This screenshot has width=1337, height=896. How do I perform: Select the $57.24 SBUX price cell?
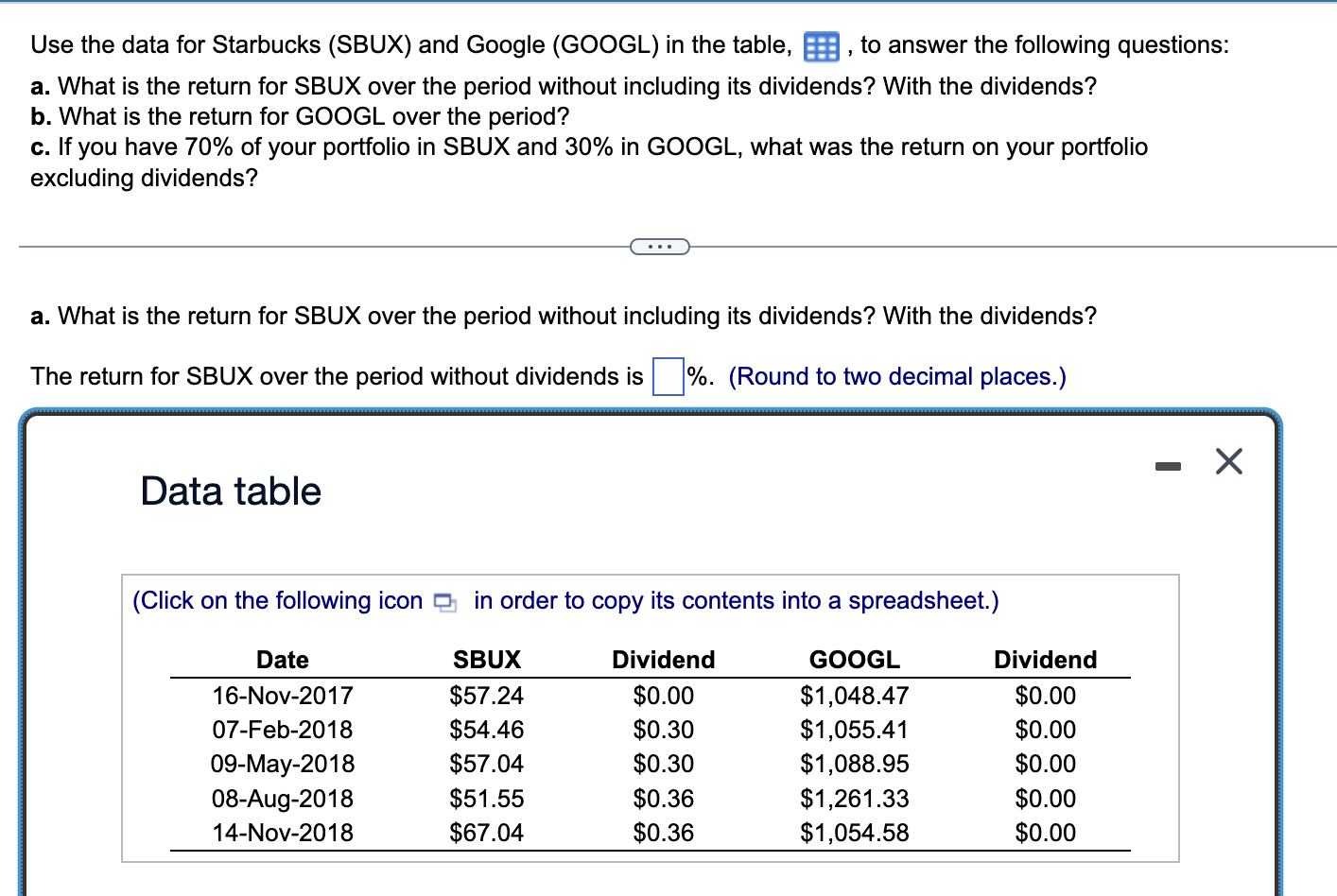coord(485,696)
